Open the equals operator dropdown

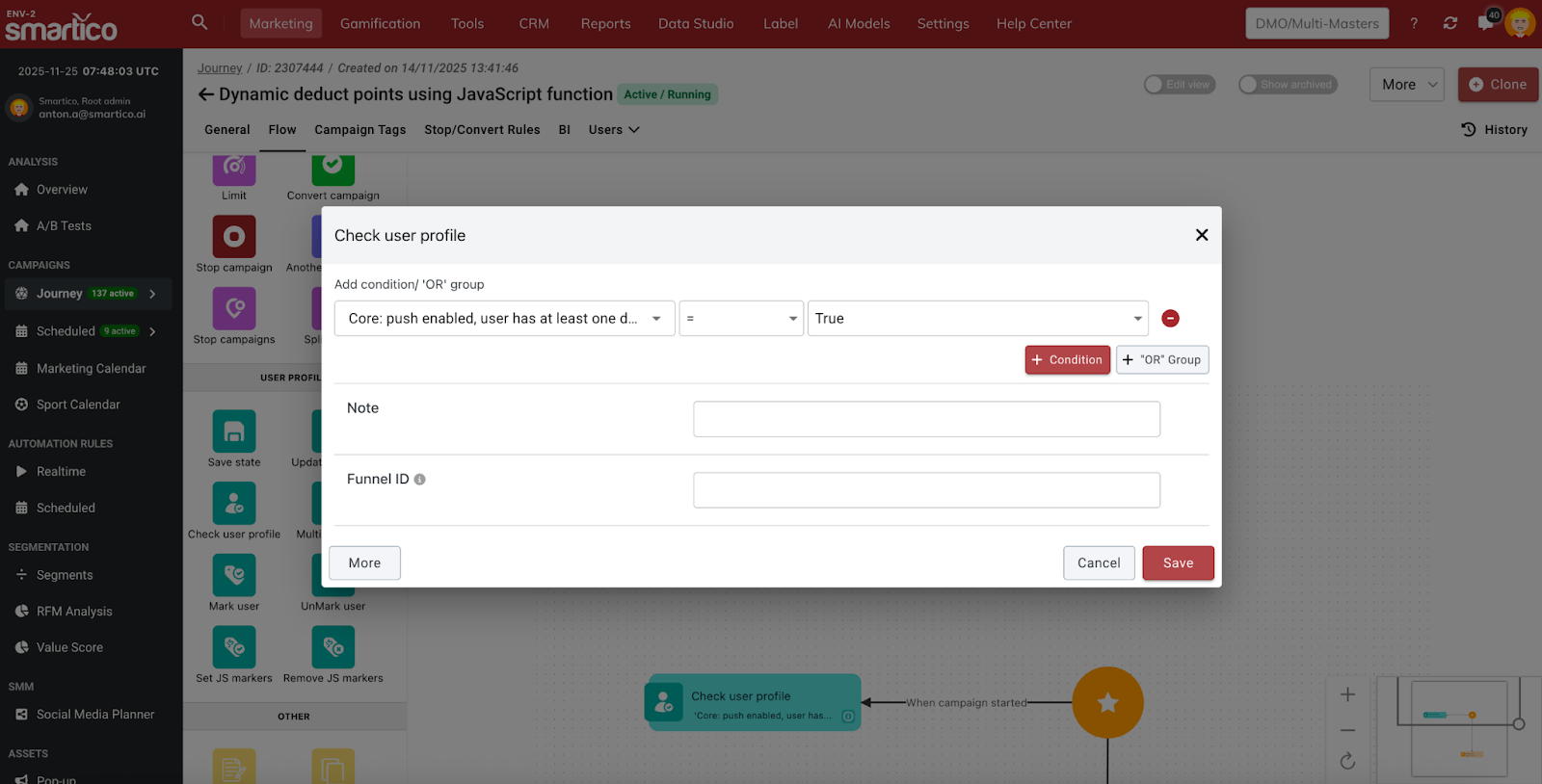(x=741, y=319)
